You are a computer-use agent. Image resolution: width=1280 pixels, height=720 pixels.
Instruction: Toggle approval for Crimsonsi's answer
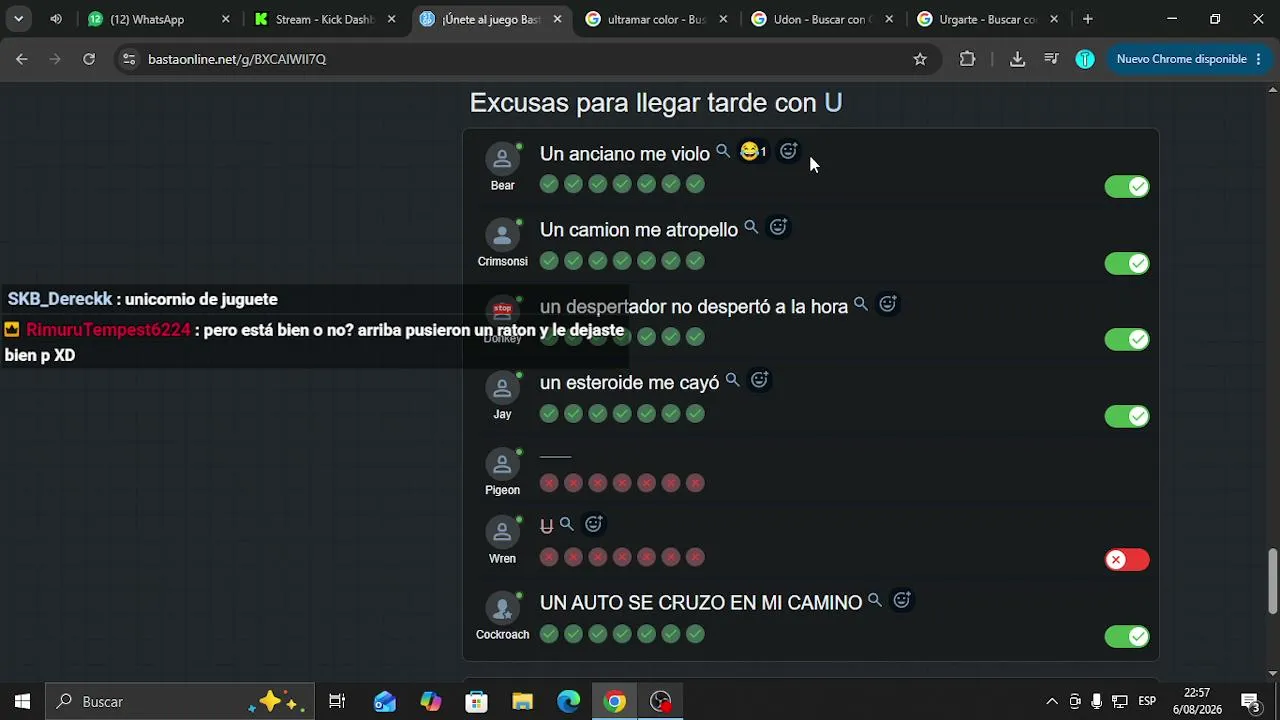tap(1127, 263)
